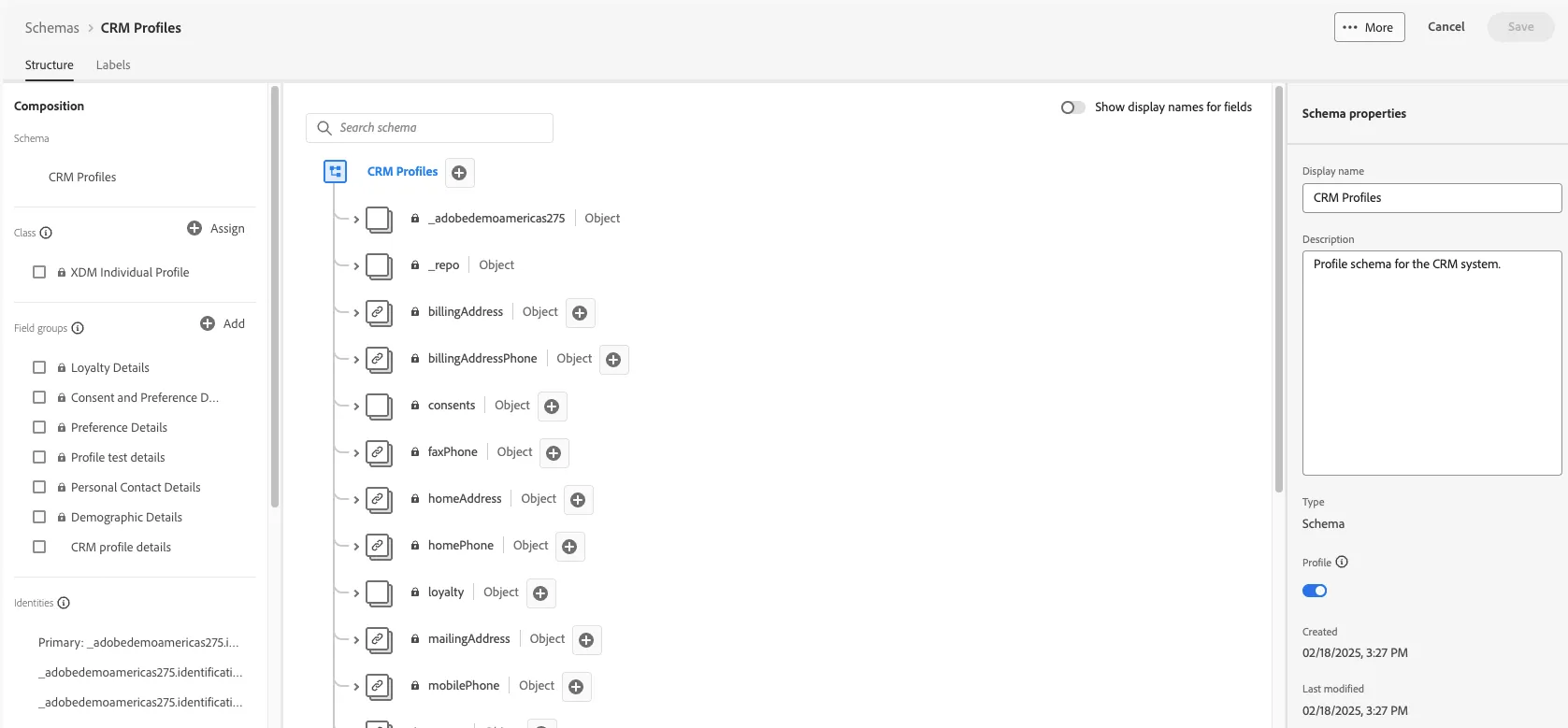Click object icon for _adobedemoamericas275
The width and height of the screenshot is (1568, 728).
click(x=379, y=220)
